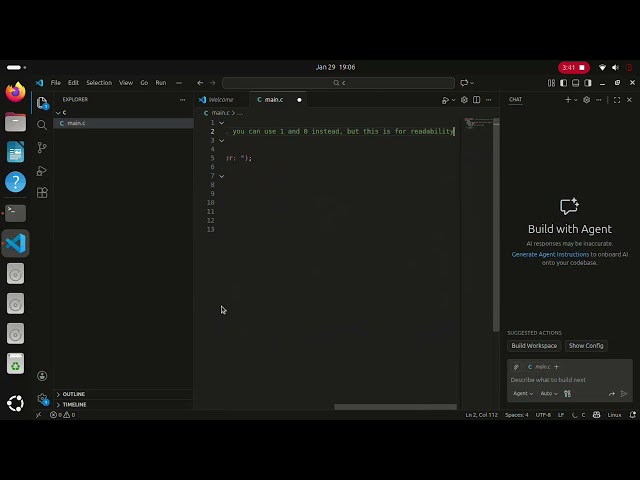The height and width of the screenshot is (480, 640).
Task: Open the Agent mode dropdown
Action: (523, 393)
